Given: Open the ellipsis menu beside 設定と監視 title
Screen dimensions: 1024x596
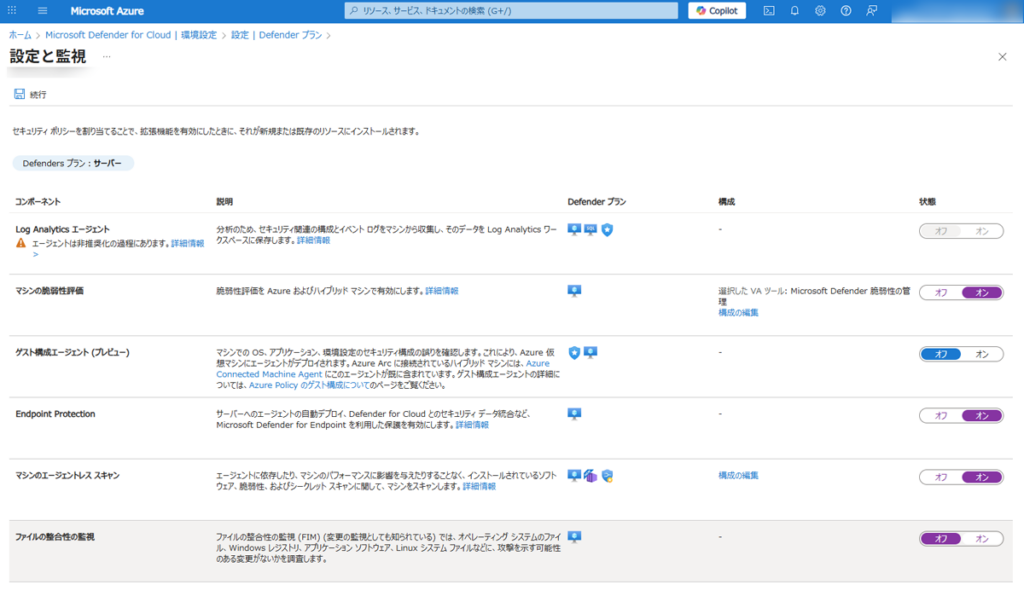Looking at the screenshot, I should 106,57.
